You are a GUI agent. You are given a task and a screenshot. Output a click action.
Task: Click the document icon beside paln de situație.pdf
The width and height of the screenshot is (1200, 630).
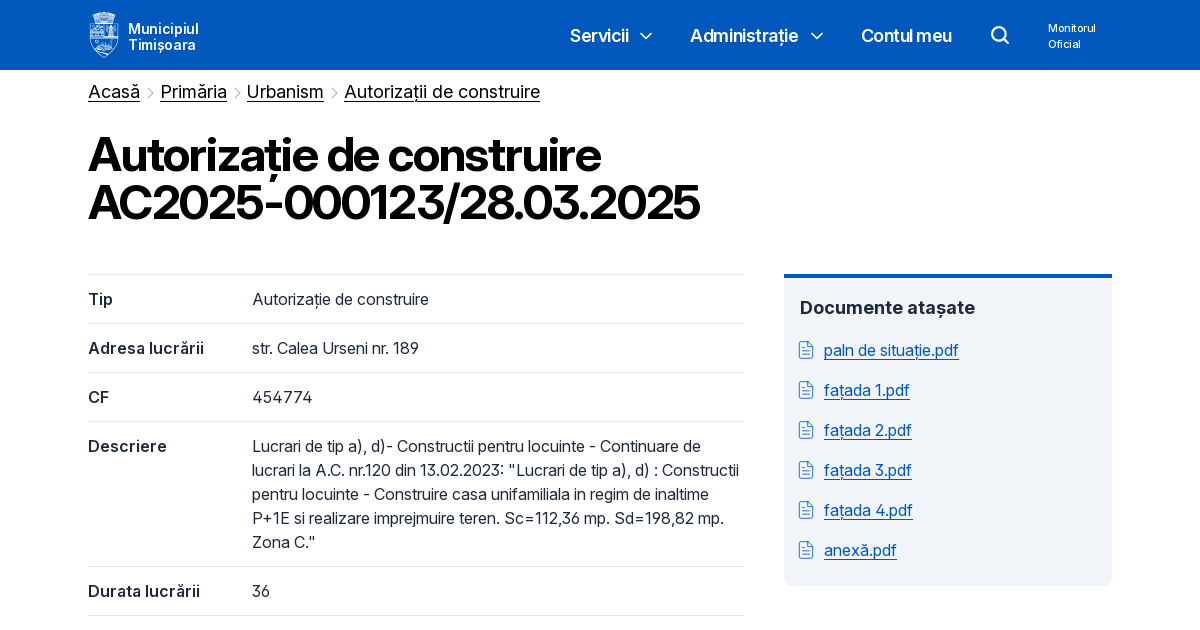806,350
